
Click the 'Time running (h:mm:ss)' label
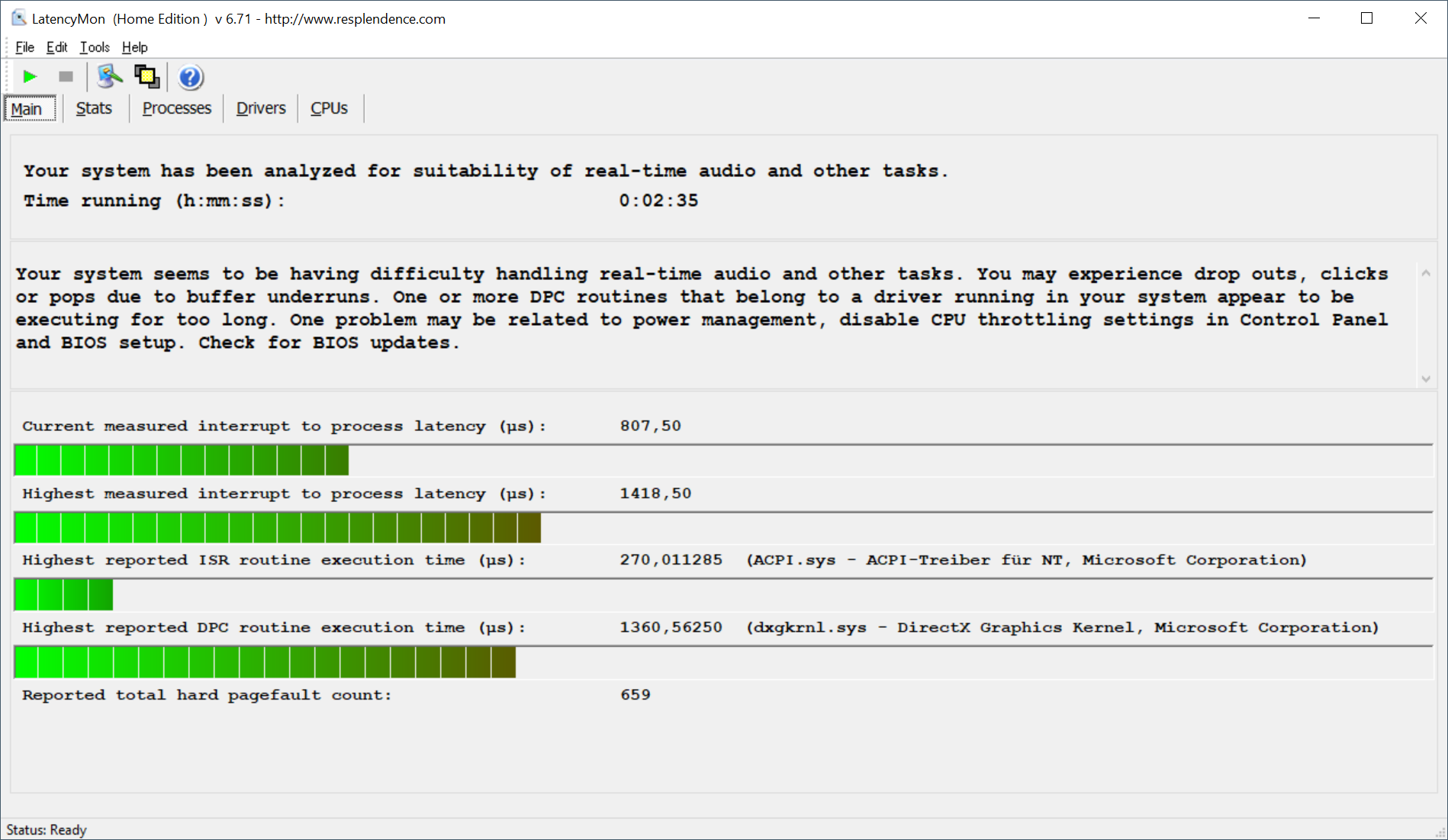[154, 201]
